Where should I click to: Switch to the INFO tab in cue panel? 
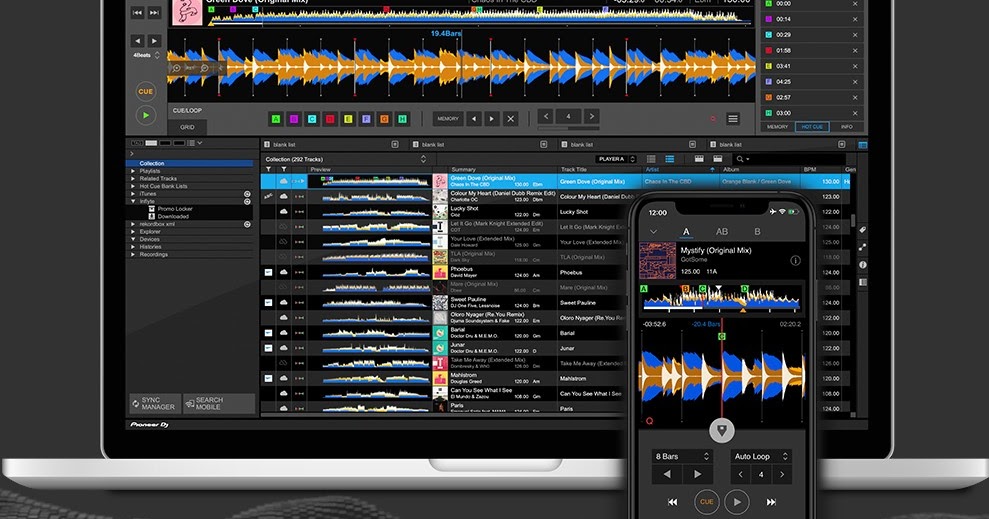pyautogui.click(x=846, y=127)
